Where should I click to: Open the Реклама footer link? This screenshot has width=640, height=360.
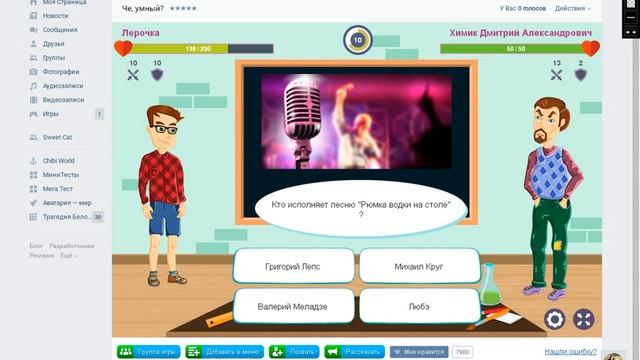42,256
